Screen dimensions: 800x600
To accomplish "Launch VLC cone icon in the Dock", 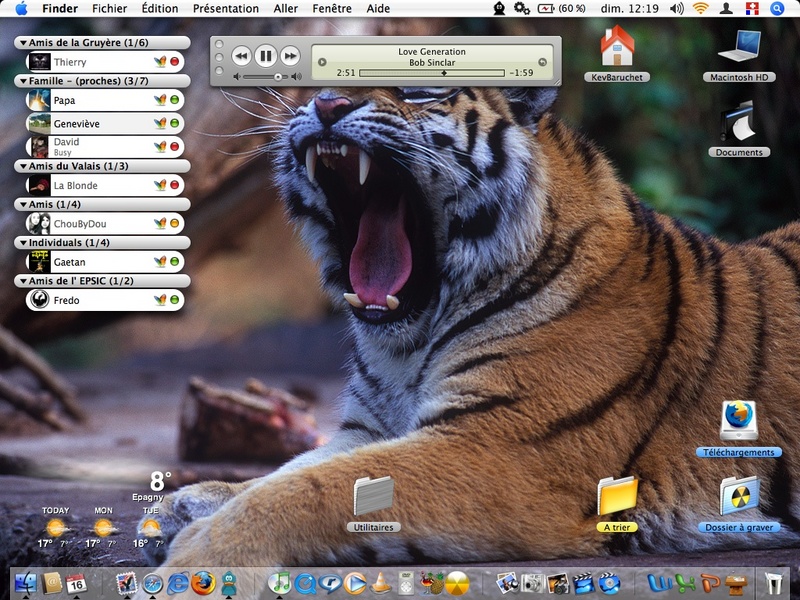I will pyautogui.click(x=381, y=582).
